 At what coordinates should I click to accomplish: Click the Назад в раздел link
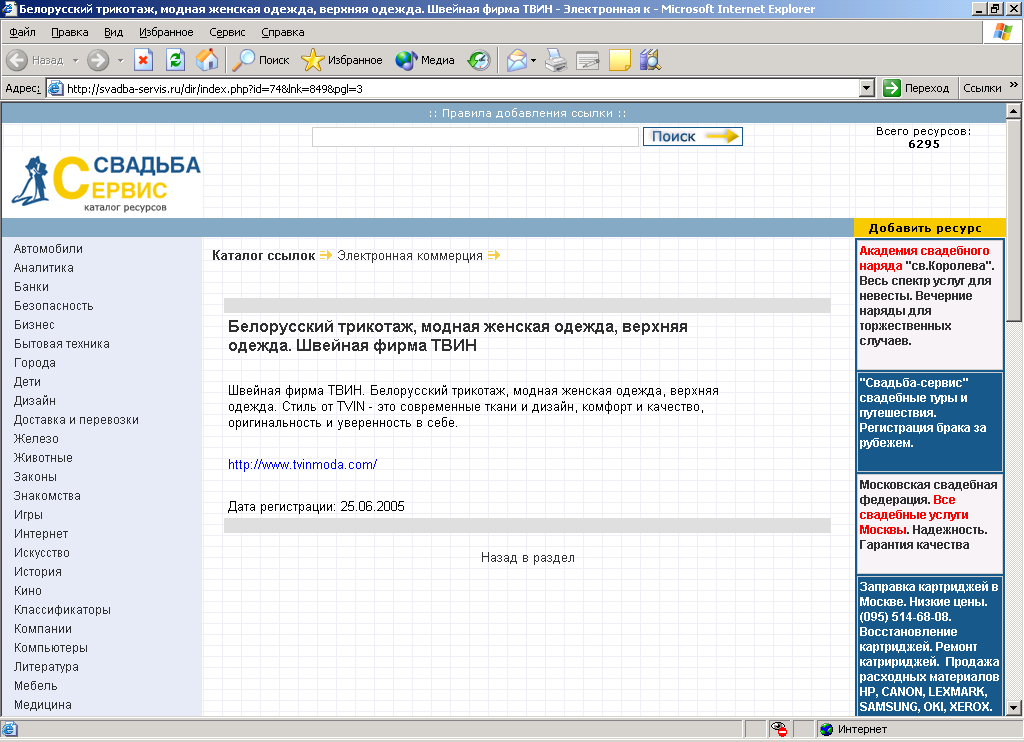point(528,558)
